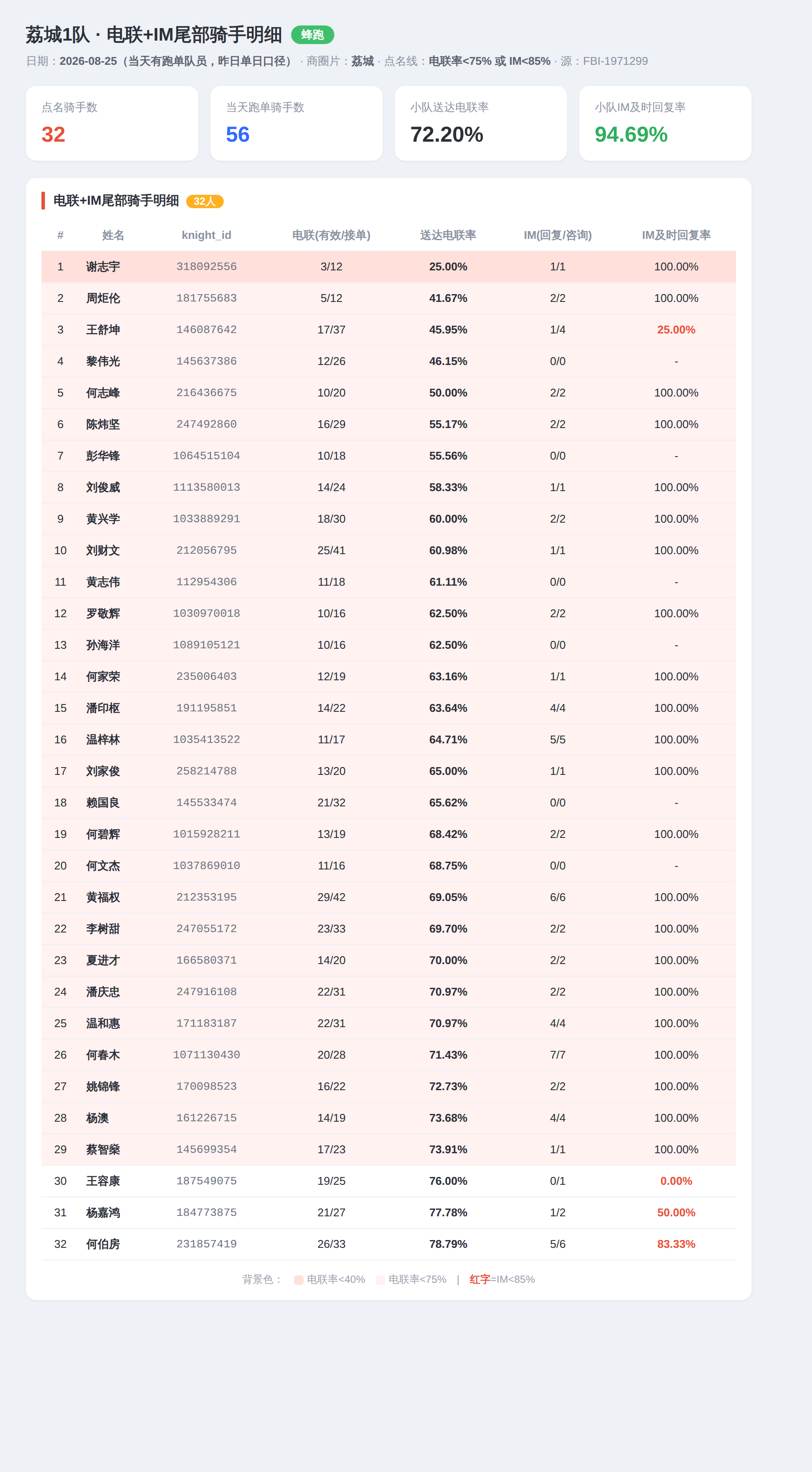Select the 点名骑手数 summary card
This screenshot has height=1472, width=812.
tap(112, 124)
